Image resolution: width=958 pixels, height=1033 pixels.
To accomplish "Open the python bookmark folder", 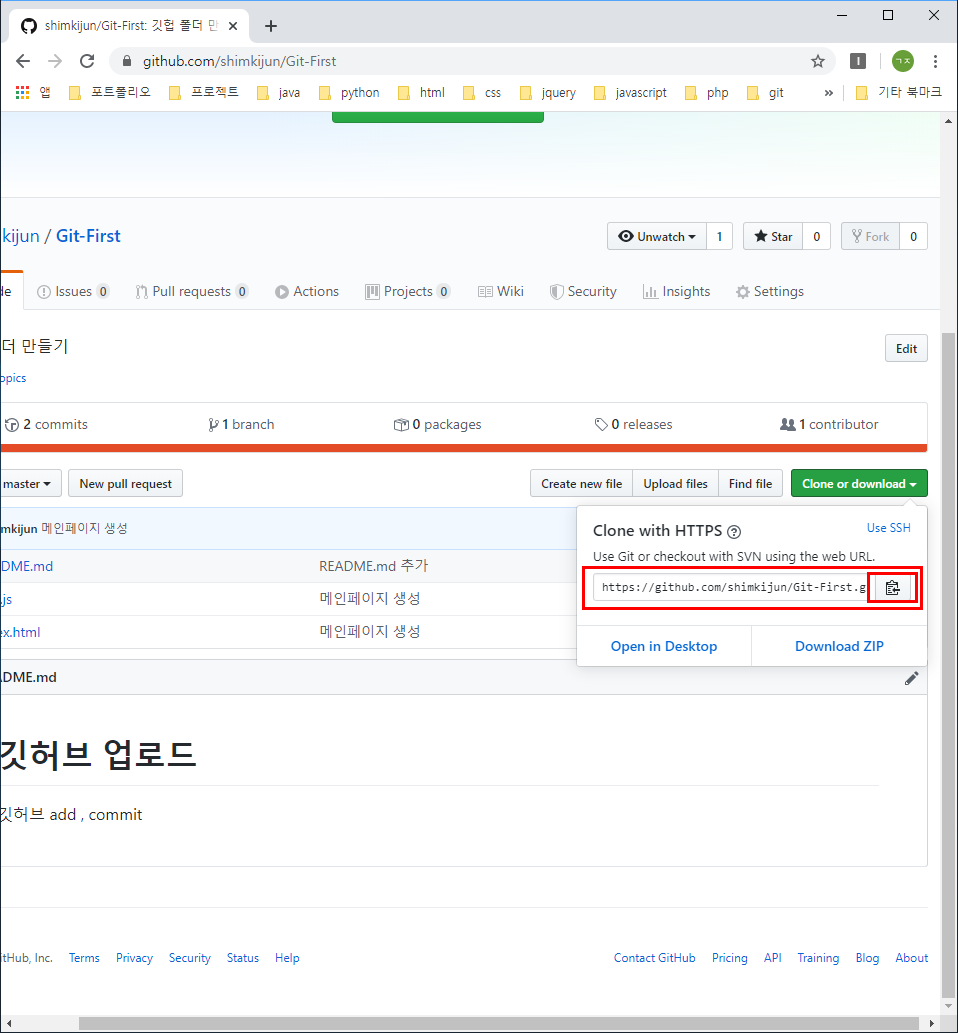I will (x=349, y=93).
